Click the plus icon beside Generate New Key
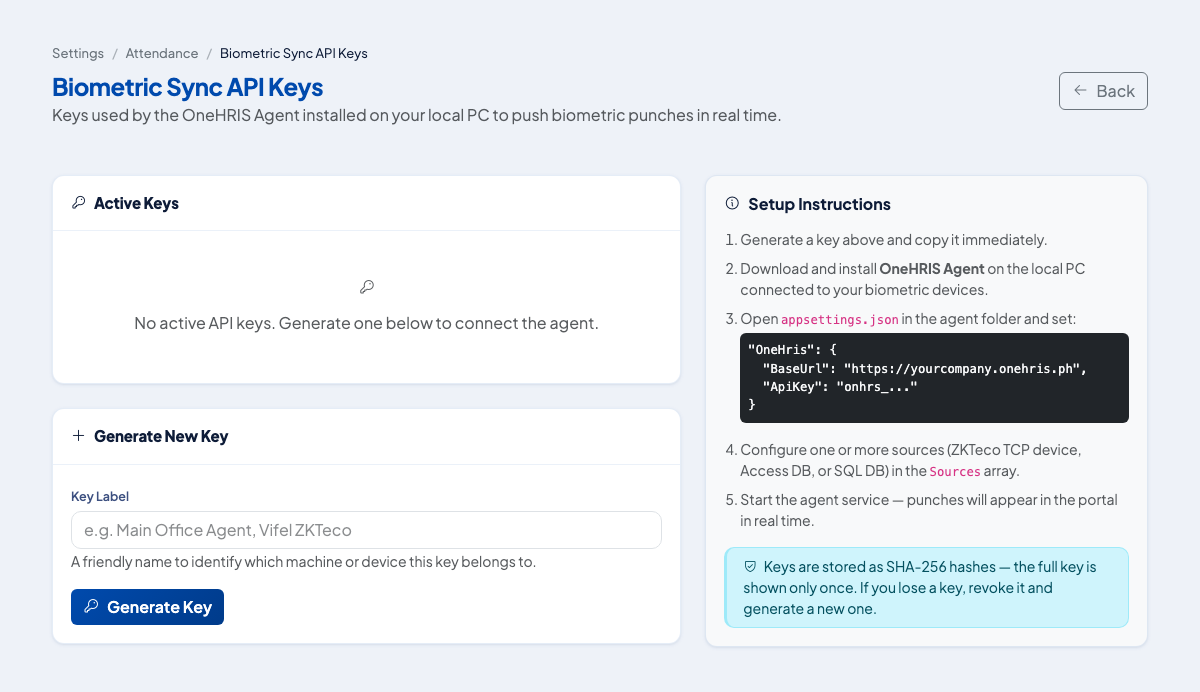This screenshot has width=1200, height=692. point(79,436)
